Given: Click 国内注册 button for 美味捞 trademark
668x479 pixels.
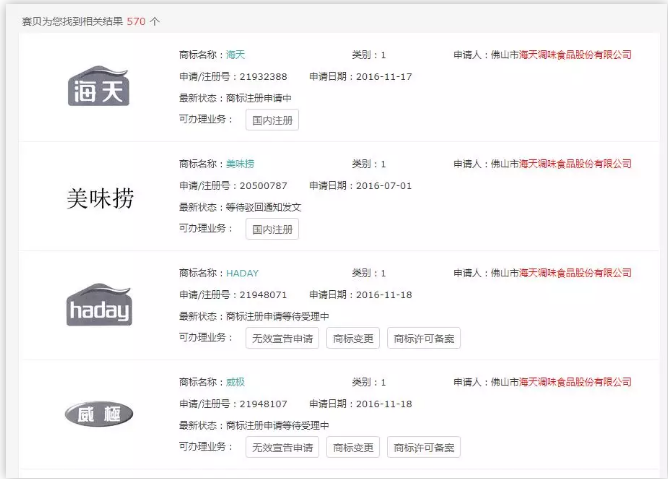Looking at the screenshot, I should [x=272, y=229].
